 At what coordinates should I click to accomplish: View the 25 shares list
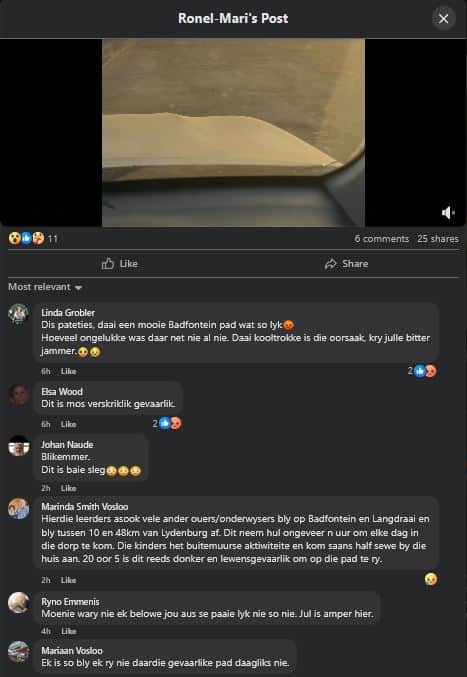[438, 239]
